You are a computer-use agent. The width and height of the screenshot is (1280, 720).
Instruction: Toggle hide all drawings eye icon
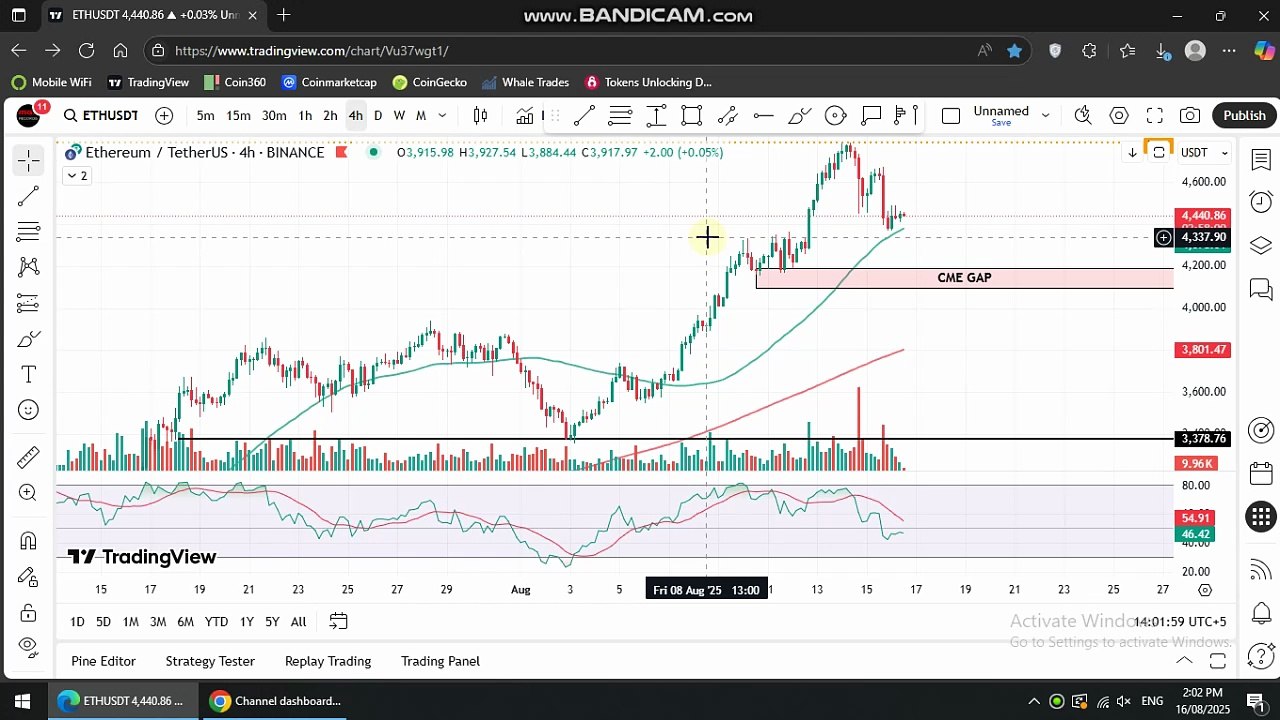click(28, 645)
